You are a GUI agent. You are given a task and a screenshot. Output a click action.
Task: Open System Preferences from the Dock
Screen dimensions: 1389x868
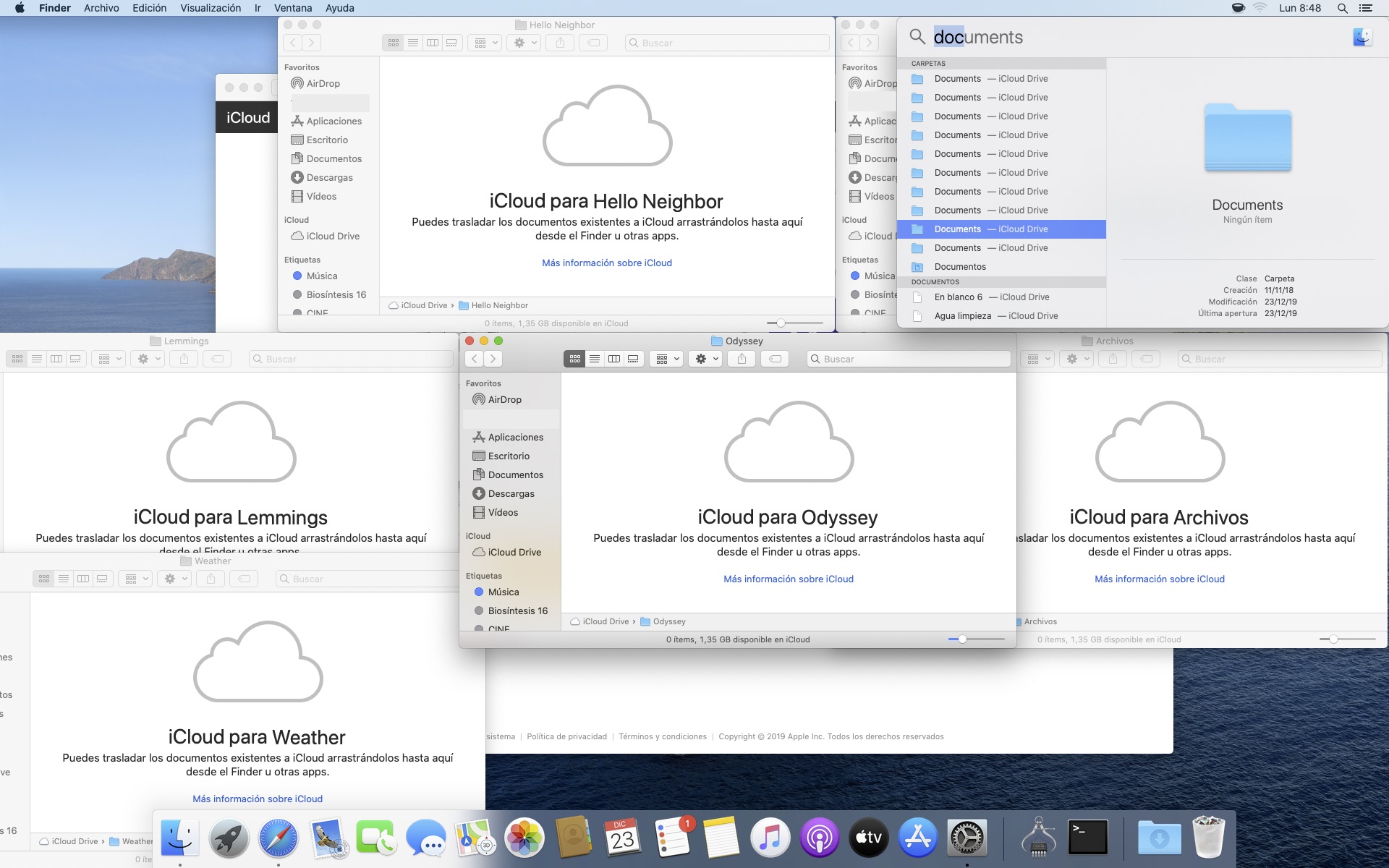point(967,838)
